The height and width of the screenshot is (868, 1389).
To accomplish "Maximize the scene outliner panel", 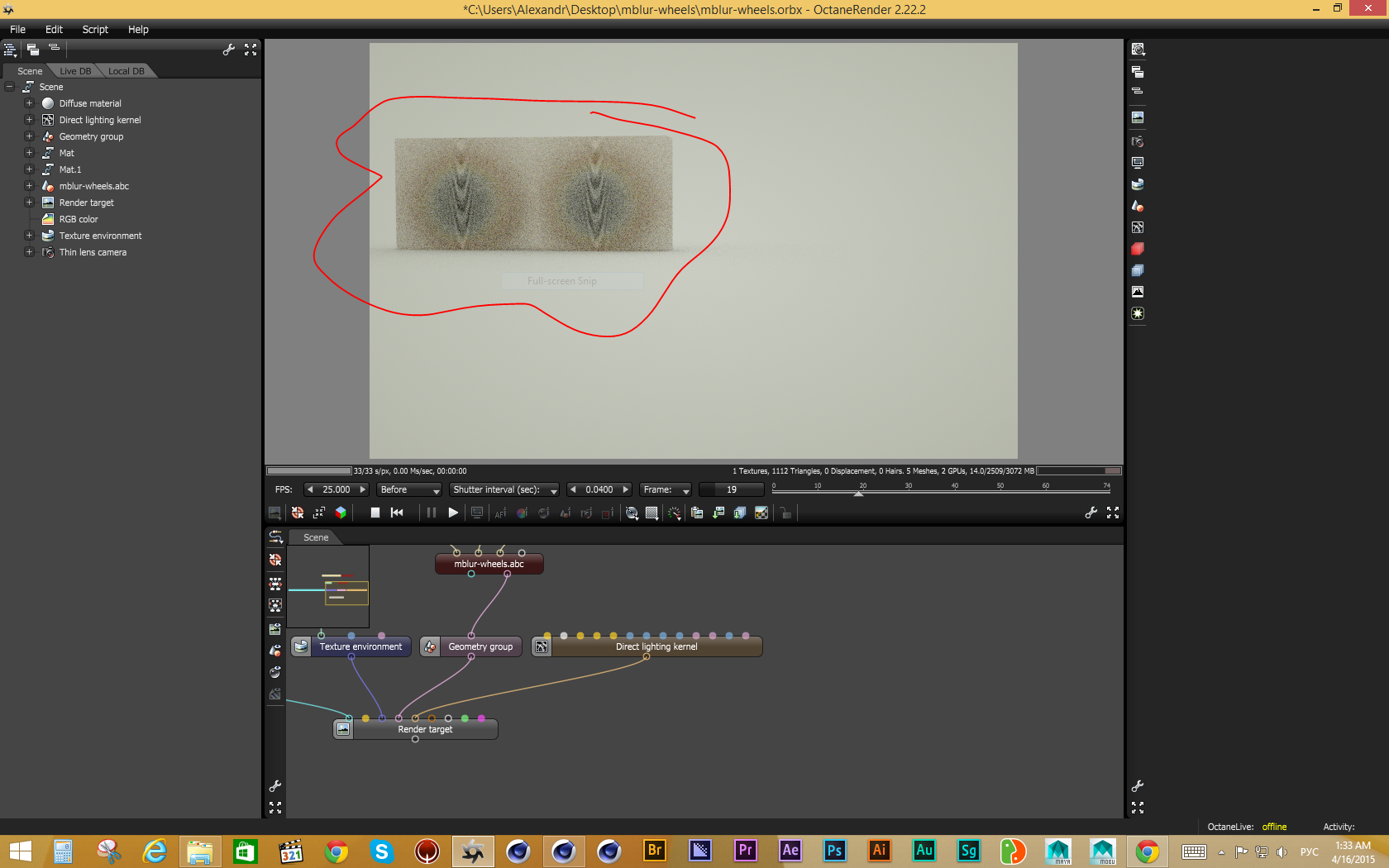I will (x=251, y=50).
